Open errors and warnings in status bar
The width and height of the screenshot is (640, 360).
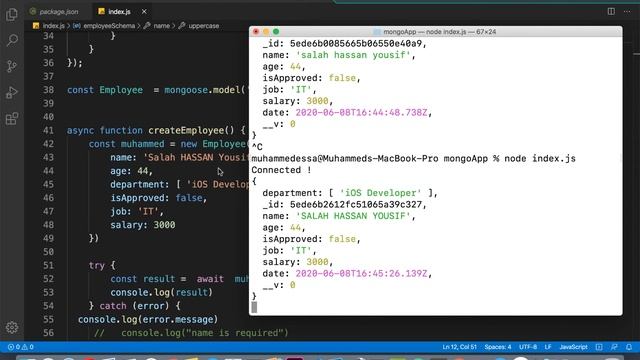coord(20,347)
